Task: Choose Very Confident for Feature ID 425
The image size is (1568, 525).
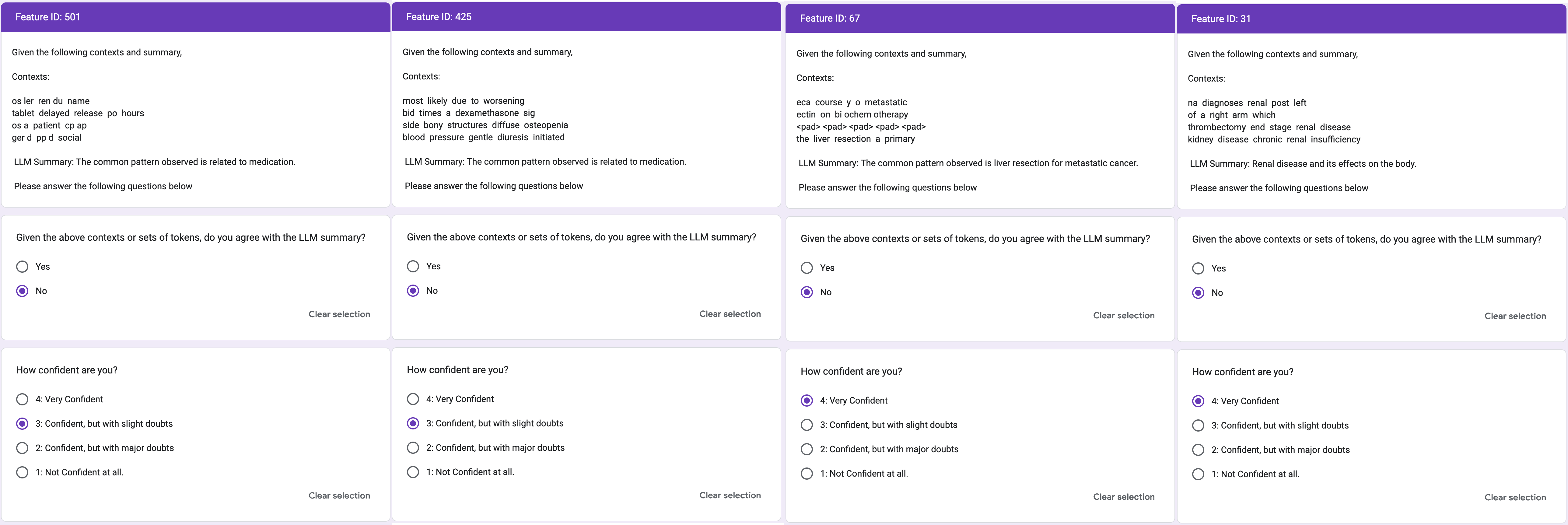Action: coord(413,399)
